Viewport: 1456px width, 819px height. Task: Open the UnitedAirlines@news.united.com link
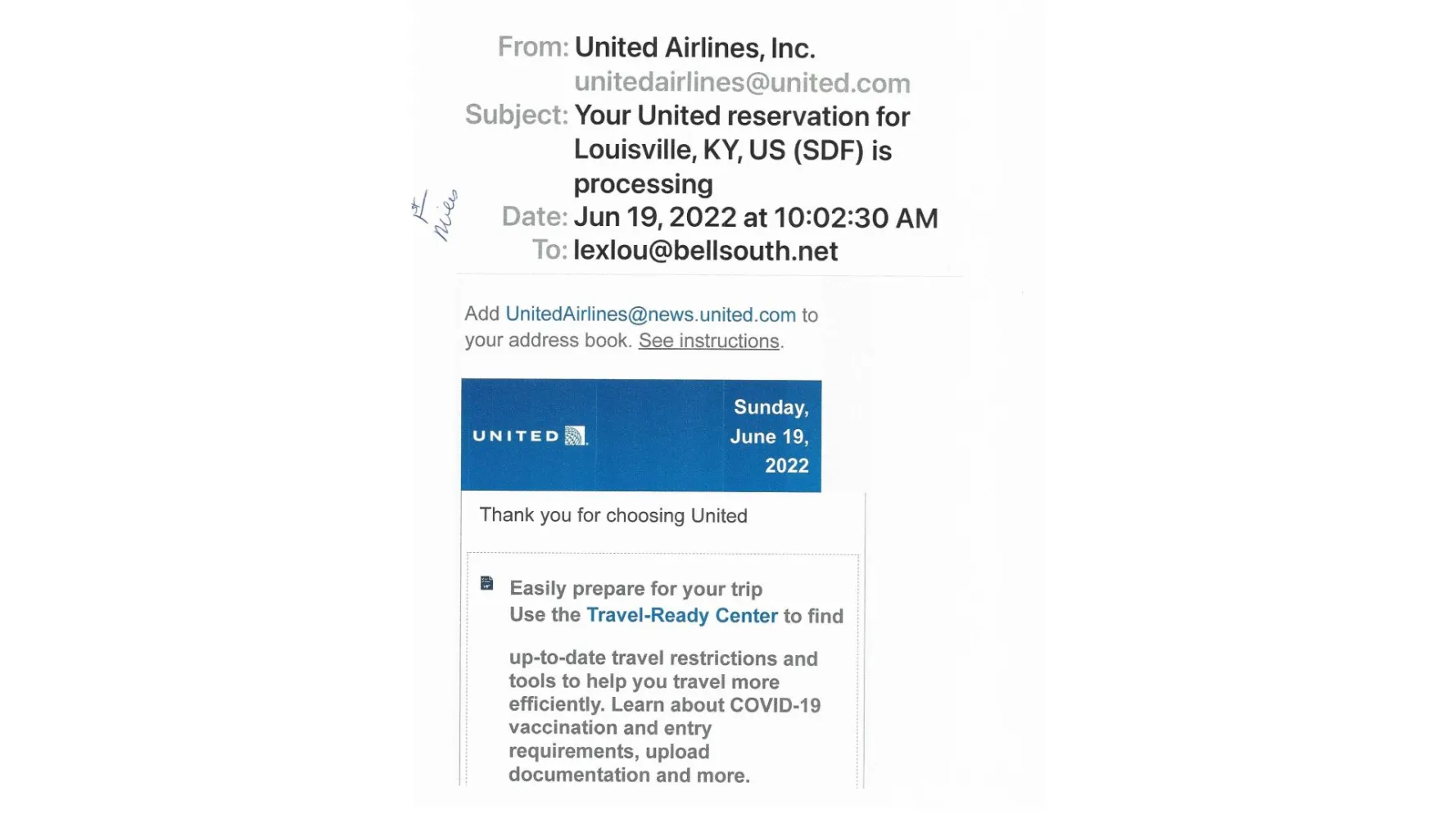click(650, 314)
